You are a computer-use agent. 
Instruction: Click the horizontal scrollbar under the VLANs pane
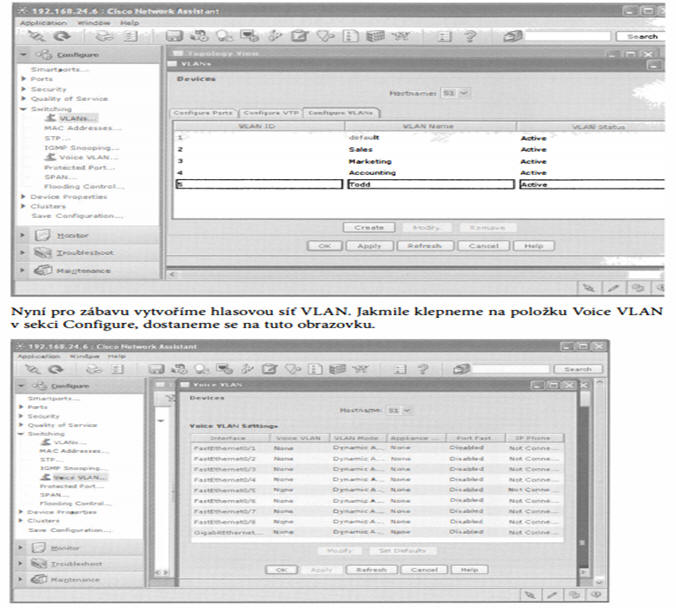tap(415, 274)
